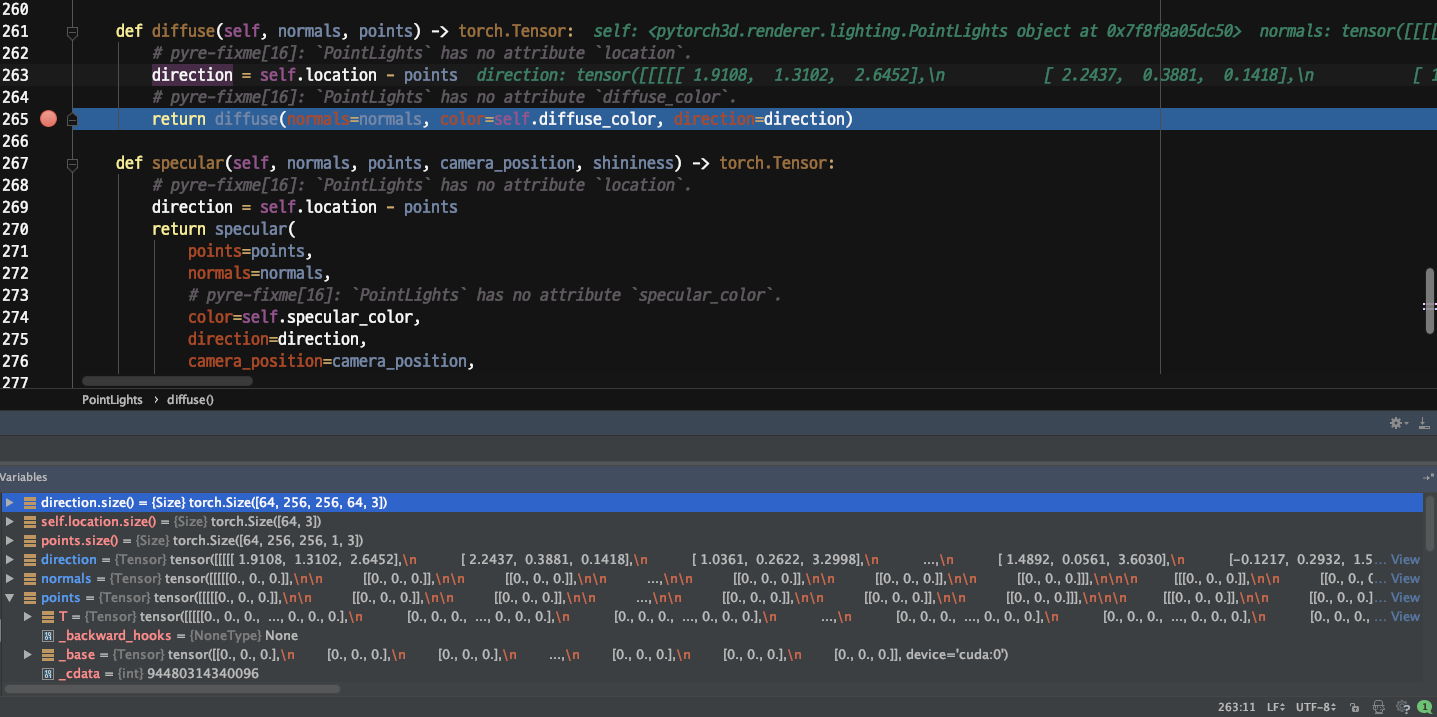1437x717 pixels.
Task: Open View link for normals tensor
Action: pos(1405,578)
